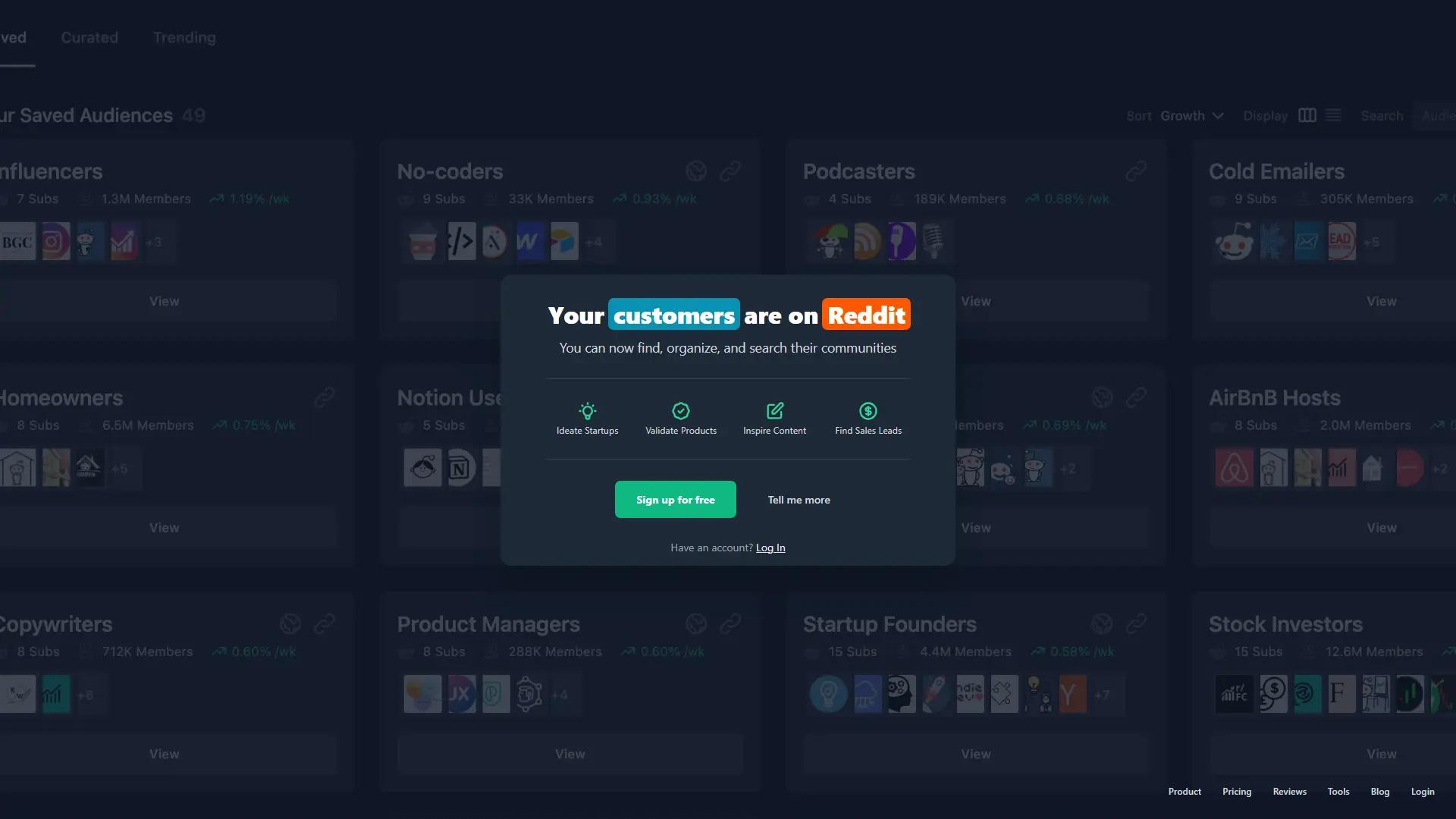Image resolution: width=1456 pixels, height=819 pixels.
Task: Switch to grid display view
Action: click(x=1307, y=115)
